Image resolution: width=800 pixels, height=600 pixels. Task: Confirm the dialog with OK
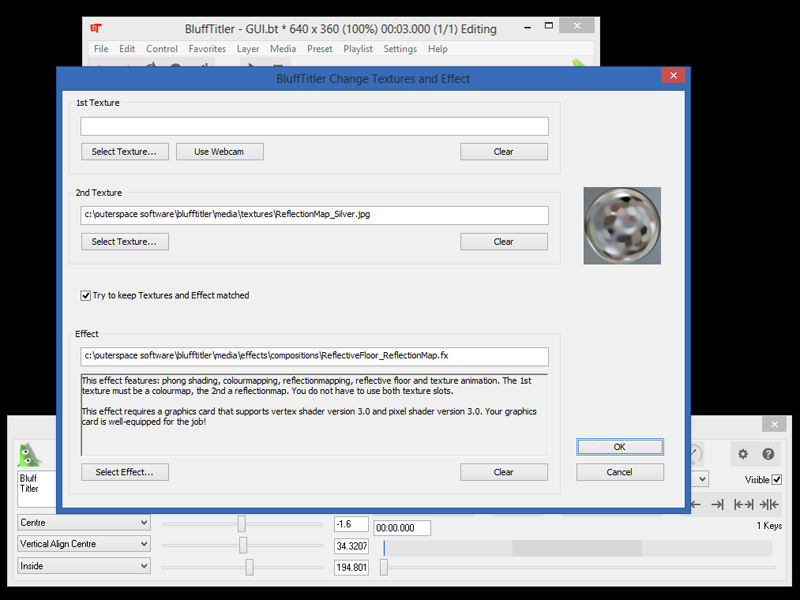(x=620, y=447)
